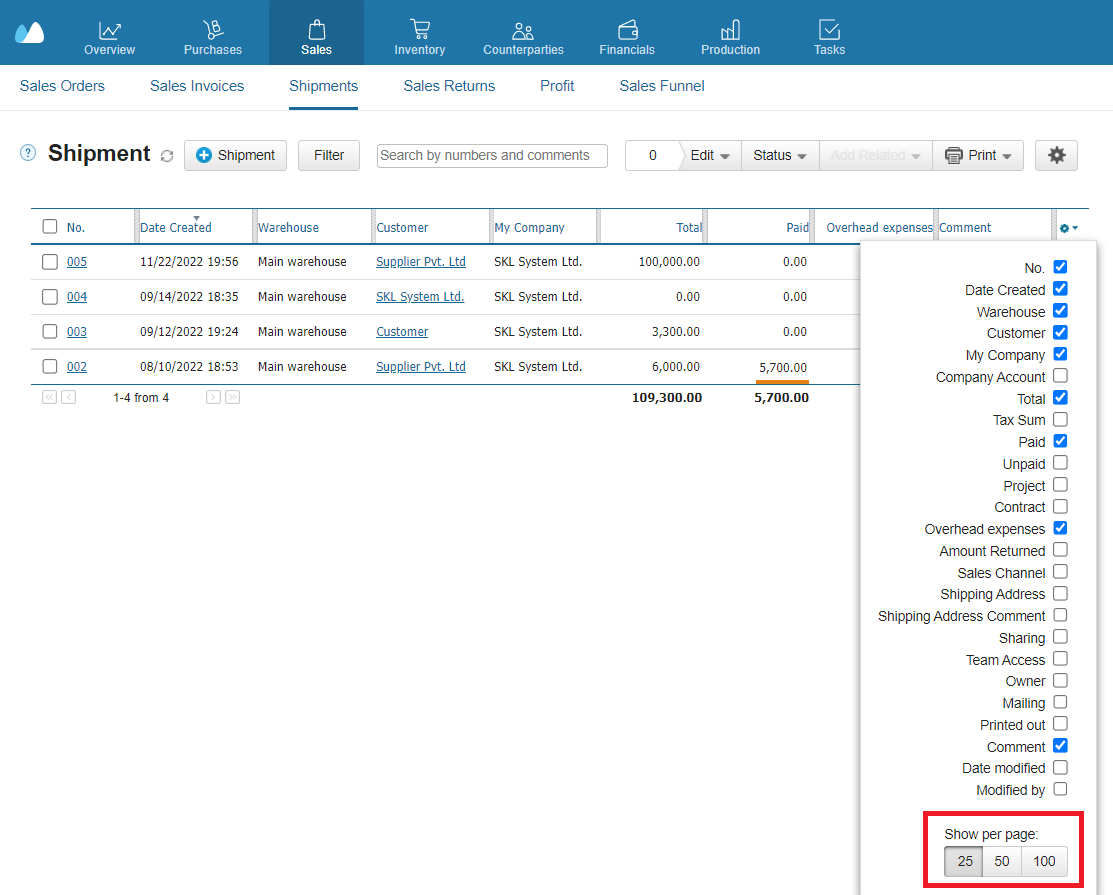Image resolution: width=1113 pixels, height=895 pixels.
Task: Enable Shipping Address column
Action: point(1060,593)
